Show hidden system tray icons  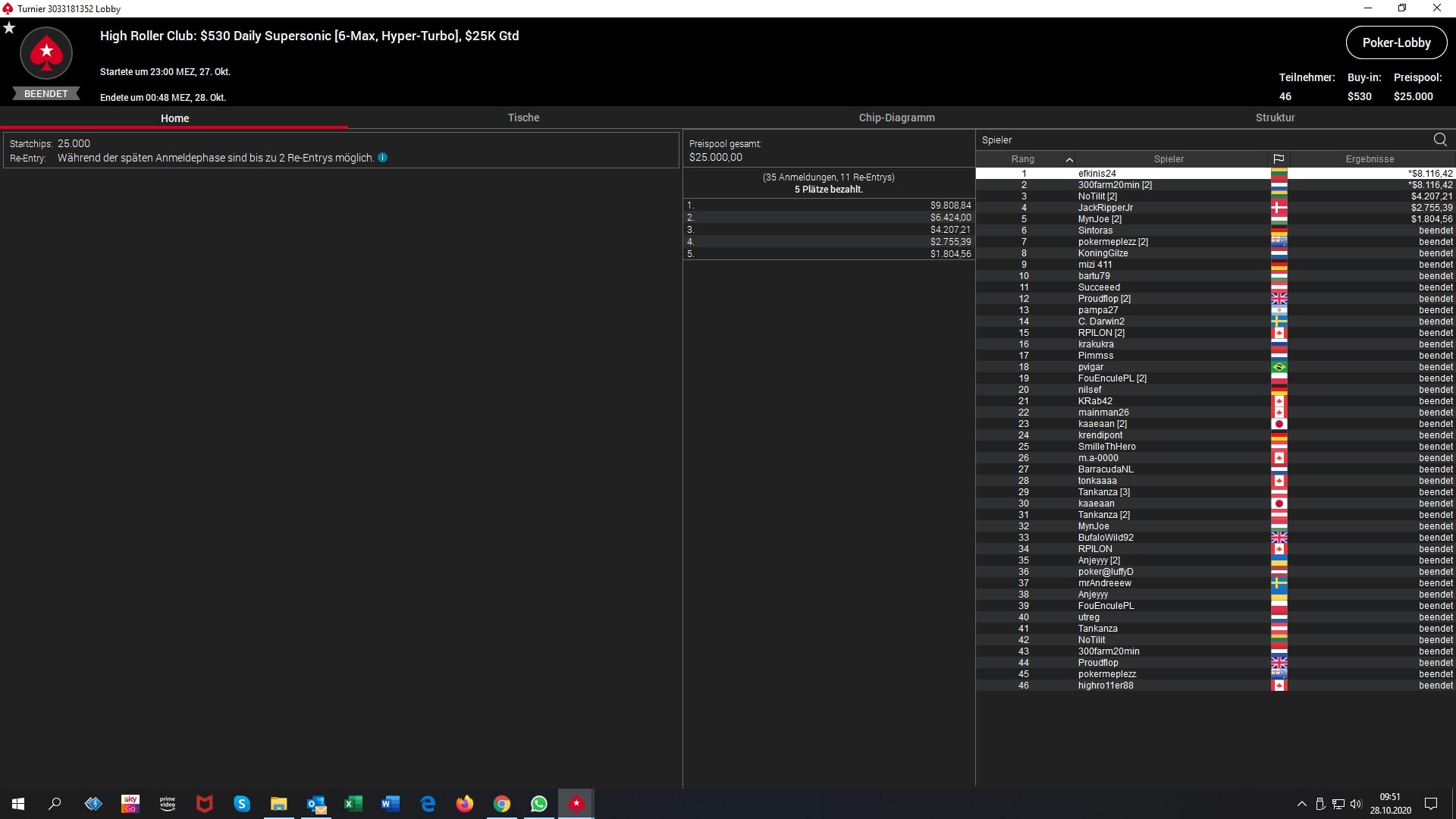[1301, 804]
